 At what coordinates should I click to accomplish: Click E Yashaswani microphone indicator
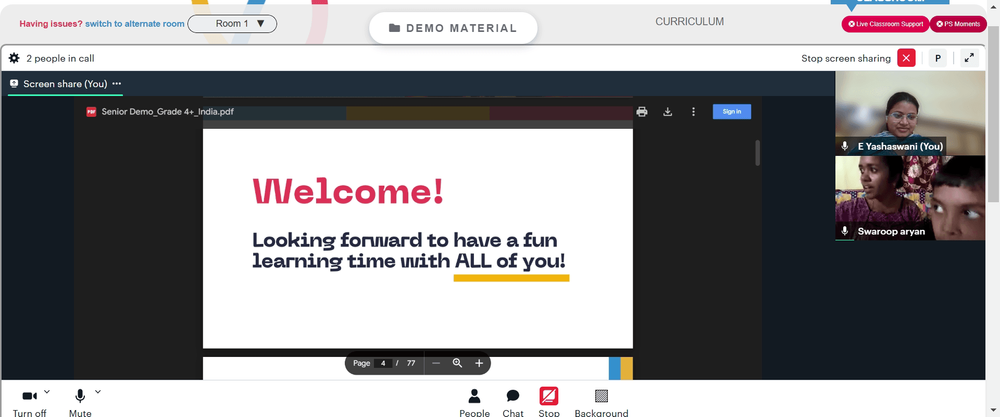coord(844,146)
